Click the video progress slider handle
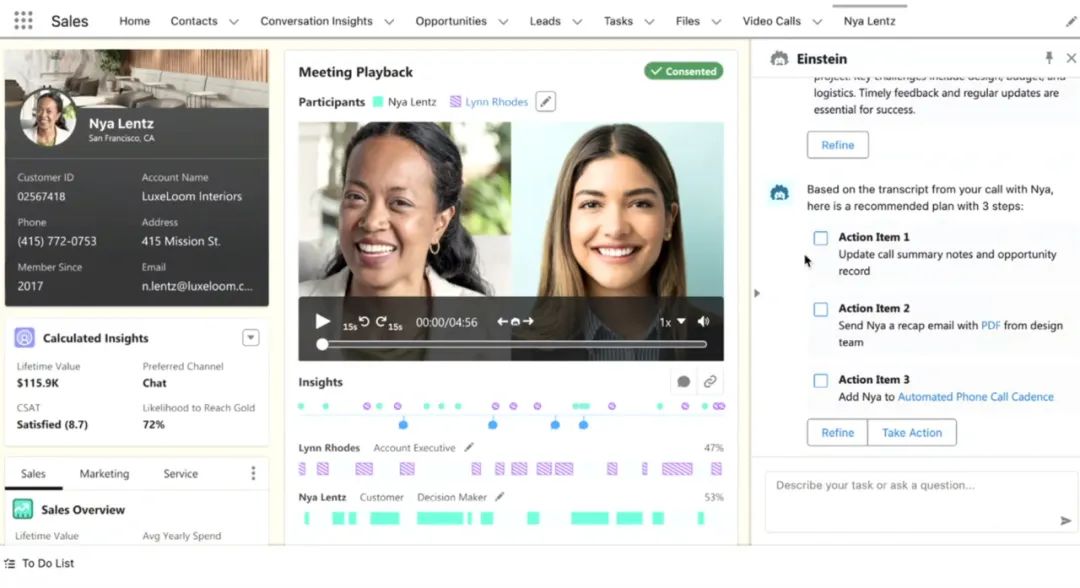Image resolution: width=1080 pixels, height=588 pixels. coord(322,344)
